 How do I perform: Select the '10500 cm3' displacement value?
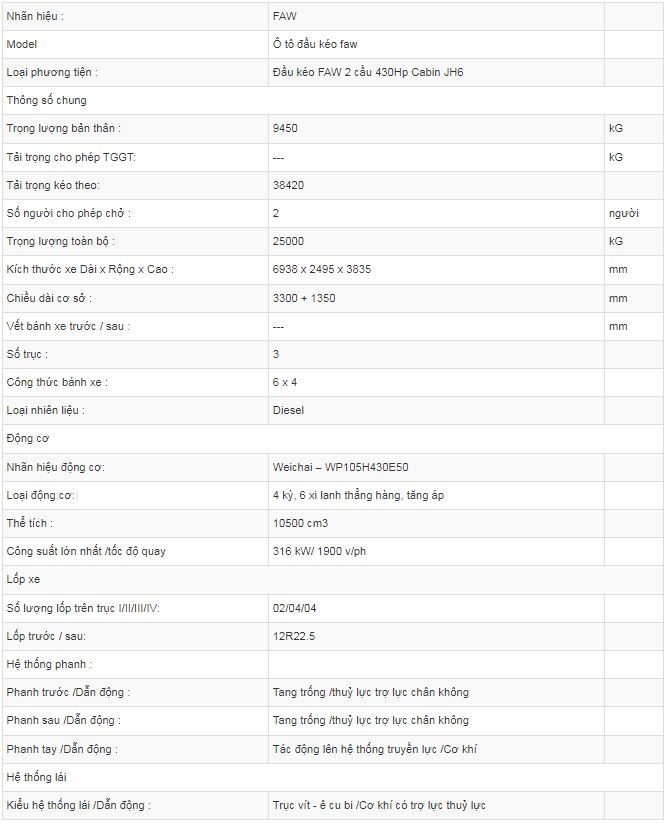[x=301, y=523]
